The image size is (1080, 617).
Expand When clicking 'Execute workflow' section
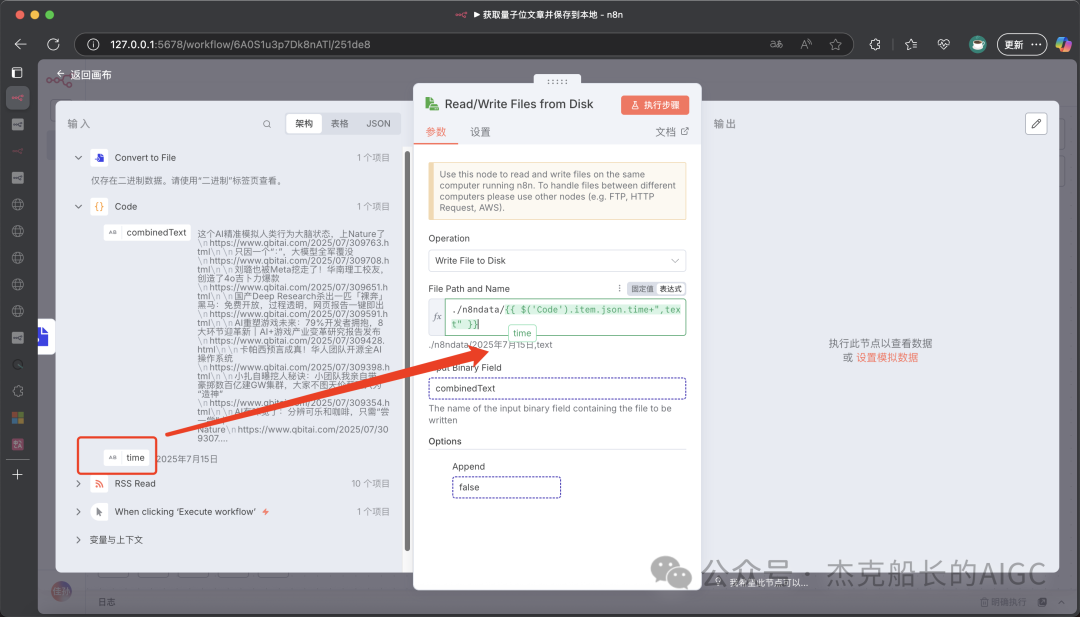pyautogui.click(x=78, y=512)
